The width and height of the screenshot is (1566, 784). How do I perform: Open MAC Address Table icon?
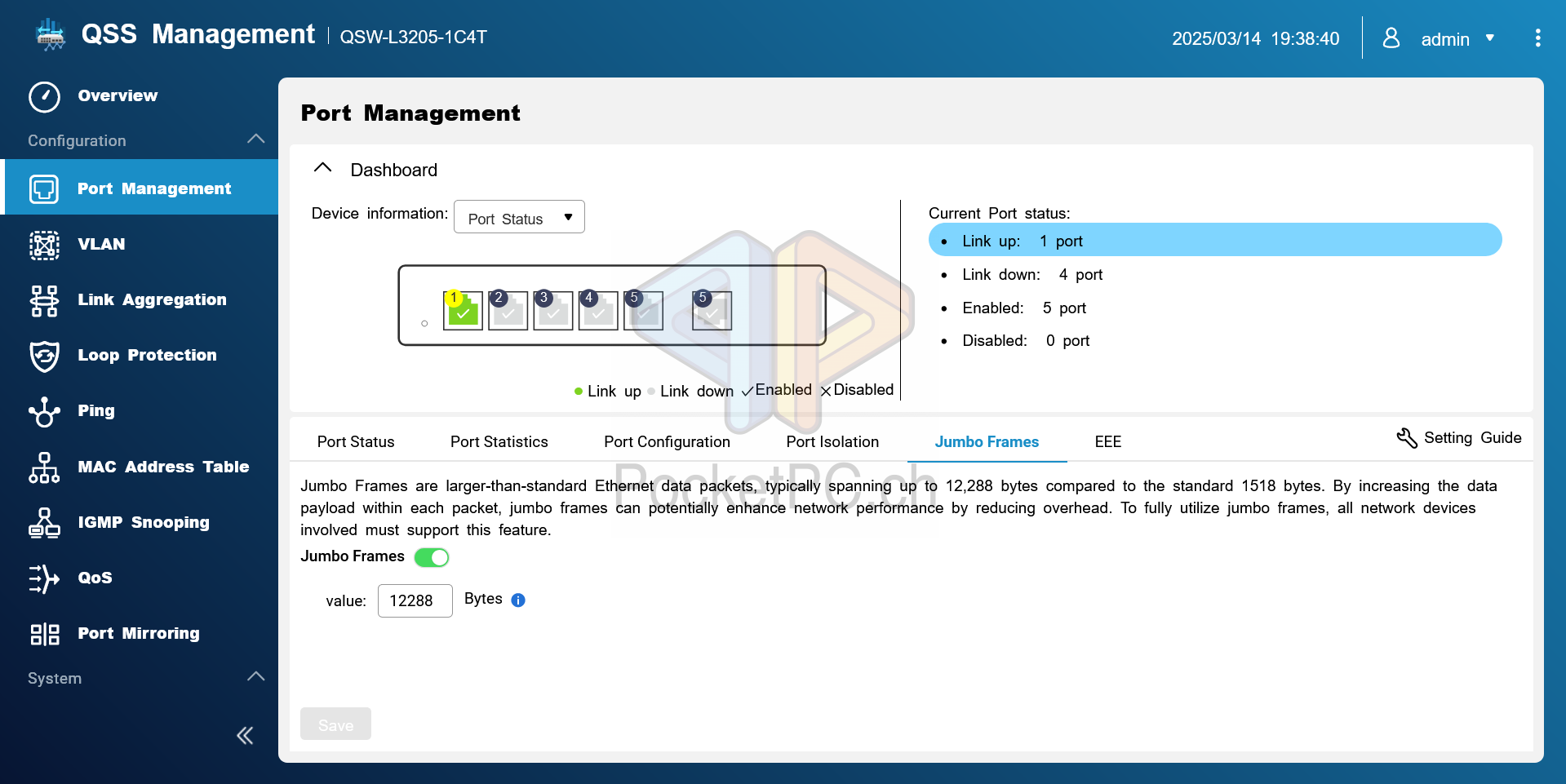pyautogui.click(x=44, y=467)
